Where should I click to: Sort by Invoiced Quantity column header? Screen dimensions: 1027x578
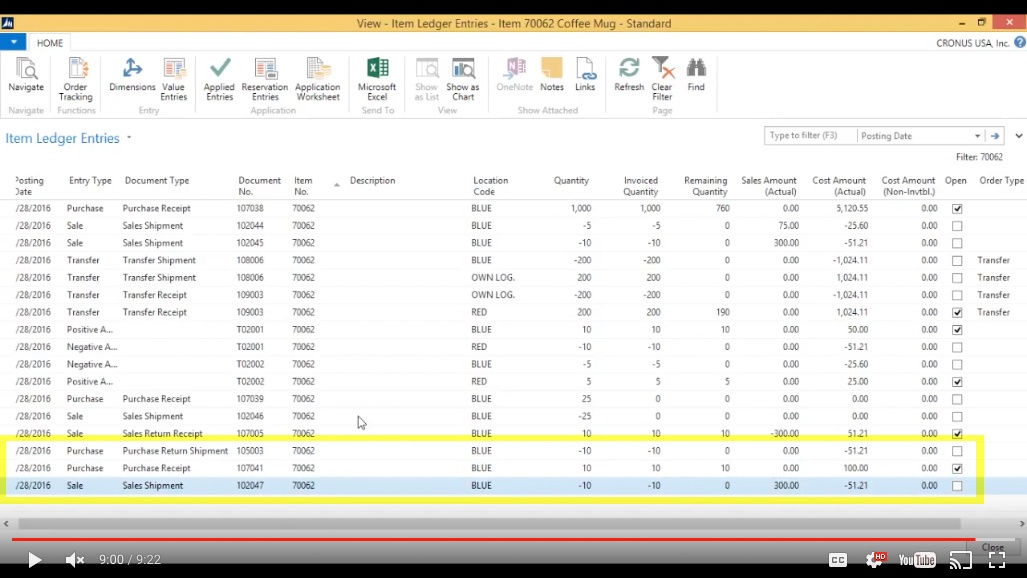click(640, 186)
